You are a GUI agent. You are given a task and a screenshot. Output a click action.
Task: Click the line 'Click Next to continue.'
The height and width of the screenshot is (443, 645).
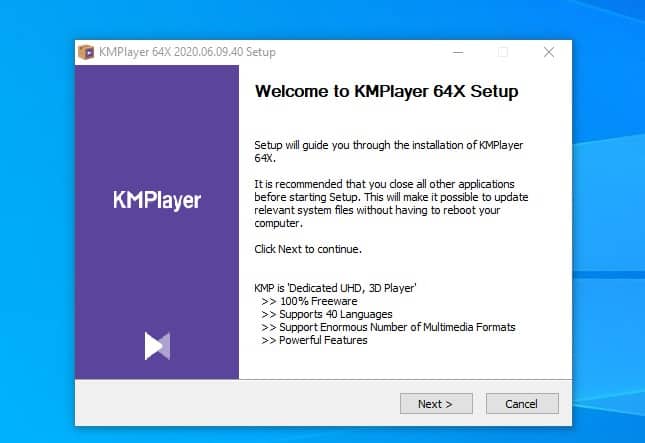(x=308, y=249)
